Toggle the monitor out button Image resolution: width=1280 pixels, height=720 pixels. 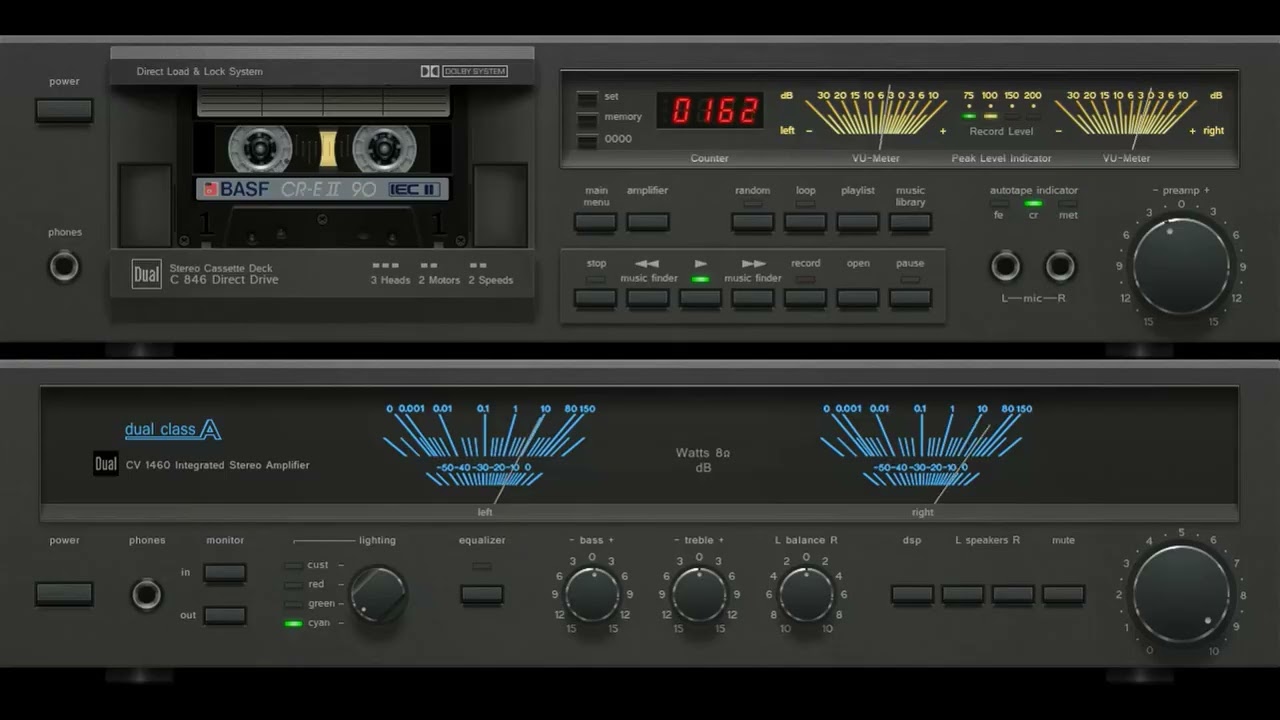[x=225, y=615]
